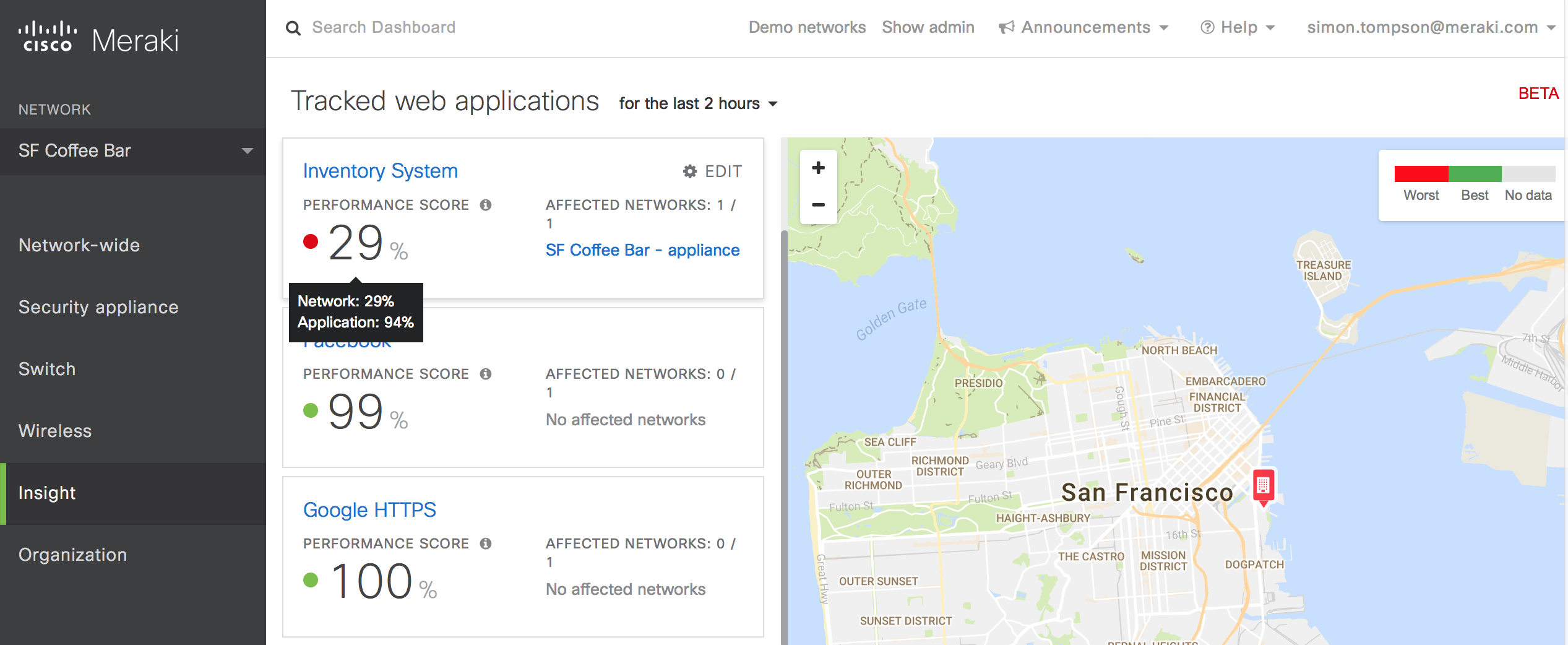Click the gear EDIT button for Inventory System
Image resolution: width=1568 pixels, height=645 pixels.
click(712, 171)
